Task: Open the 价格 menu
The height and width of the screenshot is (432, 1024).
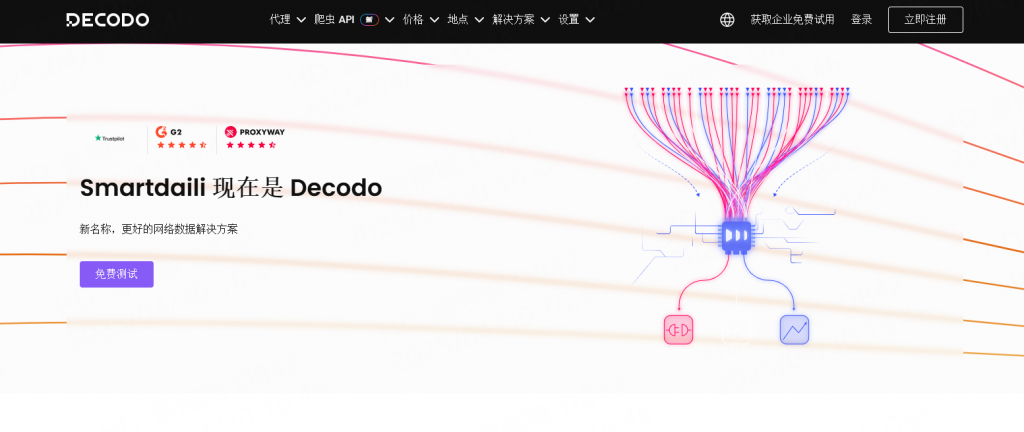Action: click(x=413, y=20)
